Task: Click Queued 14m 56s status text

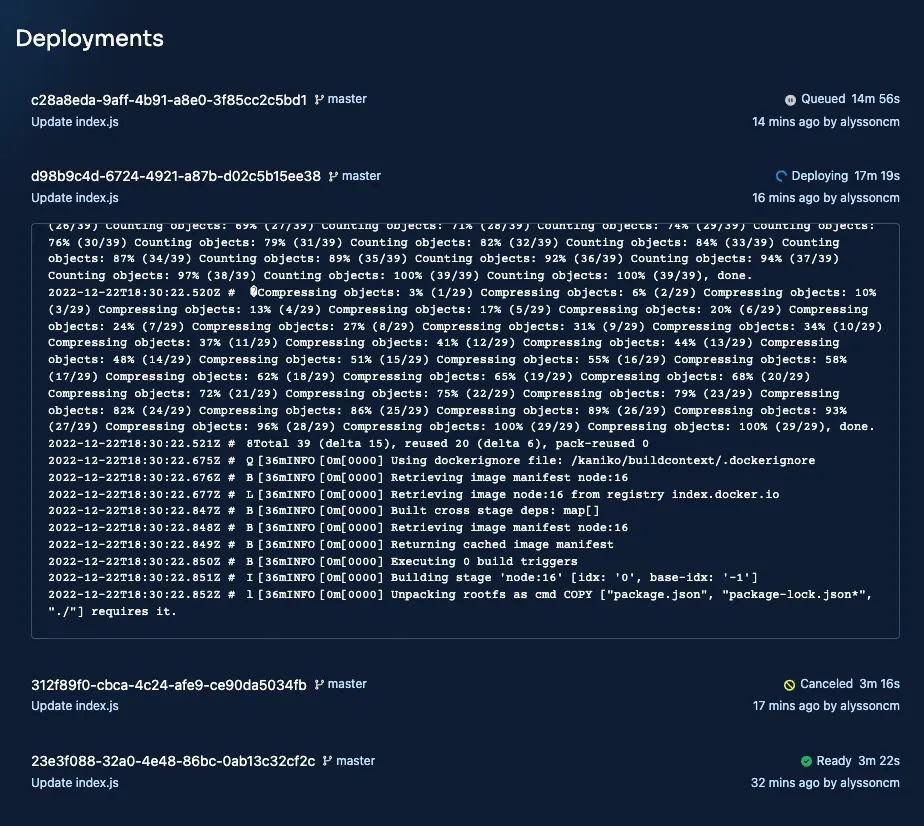Action: [x=850, y=99]
